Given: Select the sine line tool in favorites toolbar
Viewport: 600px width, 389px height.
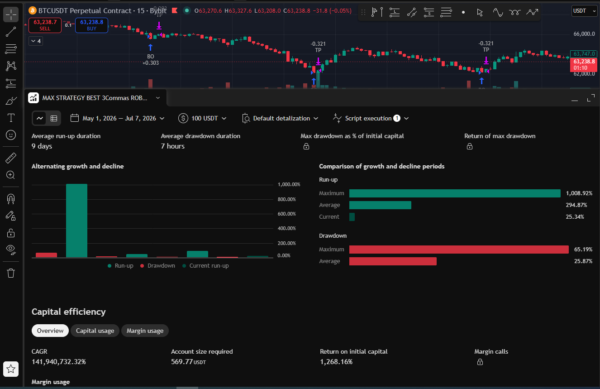Looking at the screenshot, I should click(497, 12).
